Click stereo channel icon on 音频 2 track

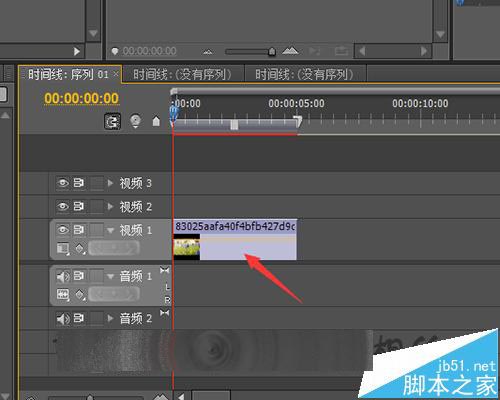click(164, 313)
